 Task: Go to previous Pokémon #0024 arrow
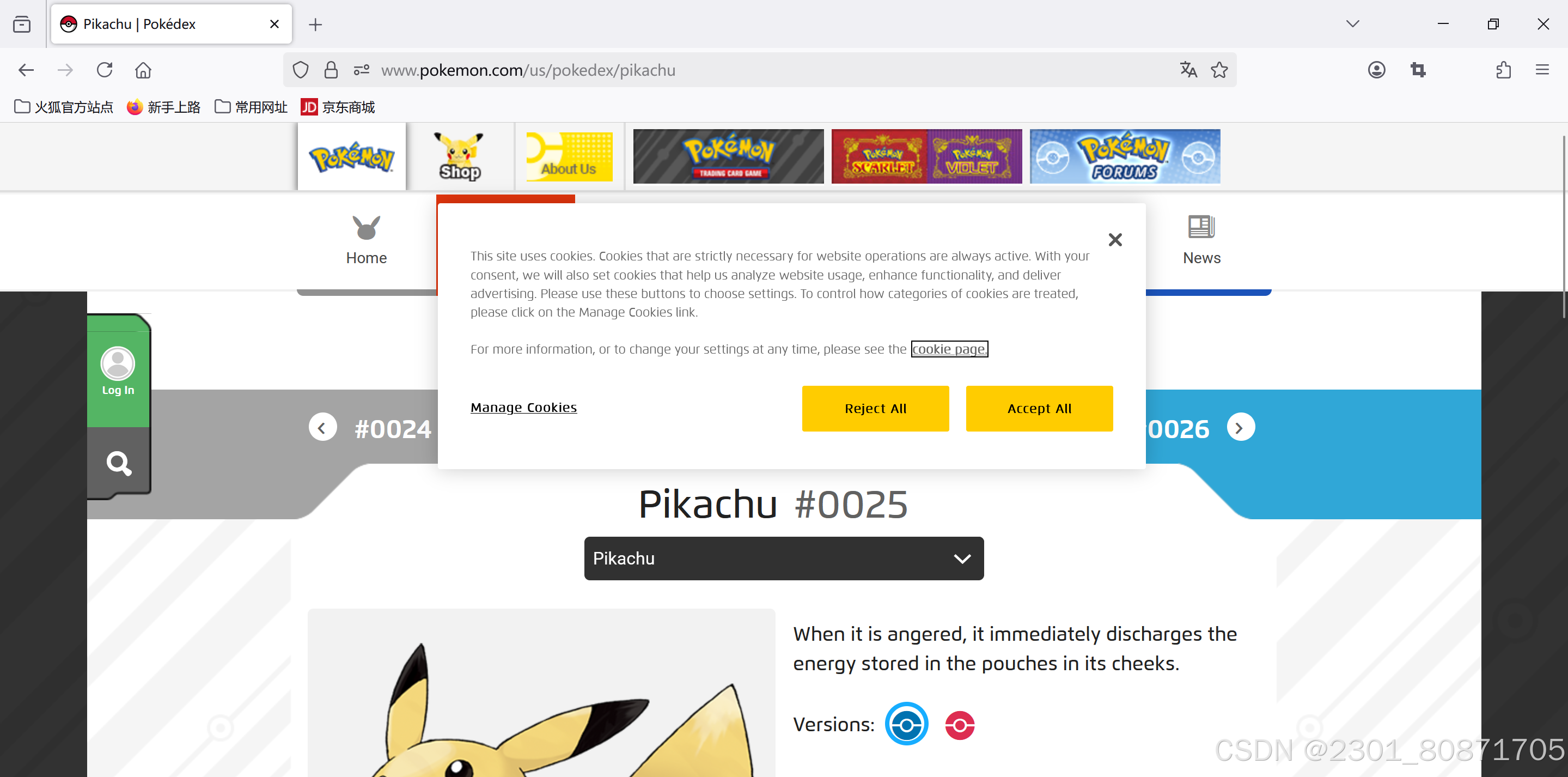point(322,428)
